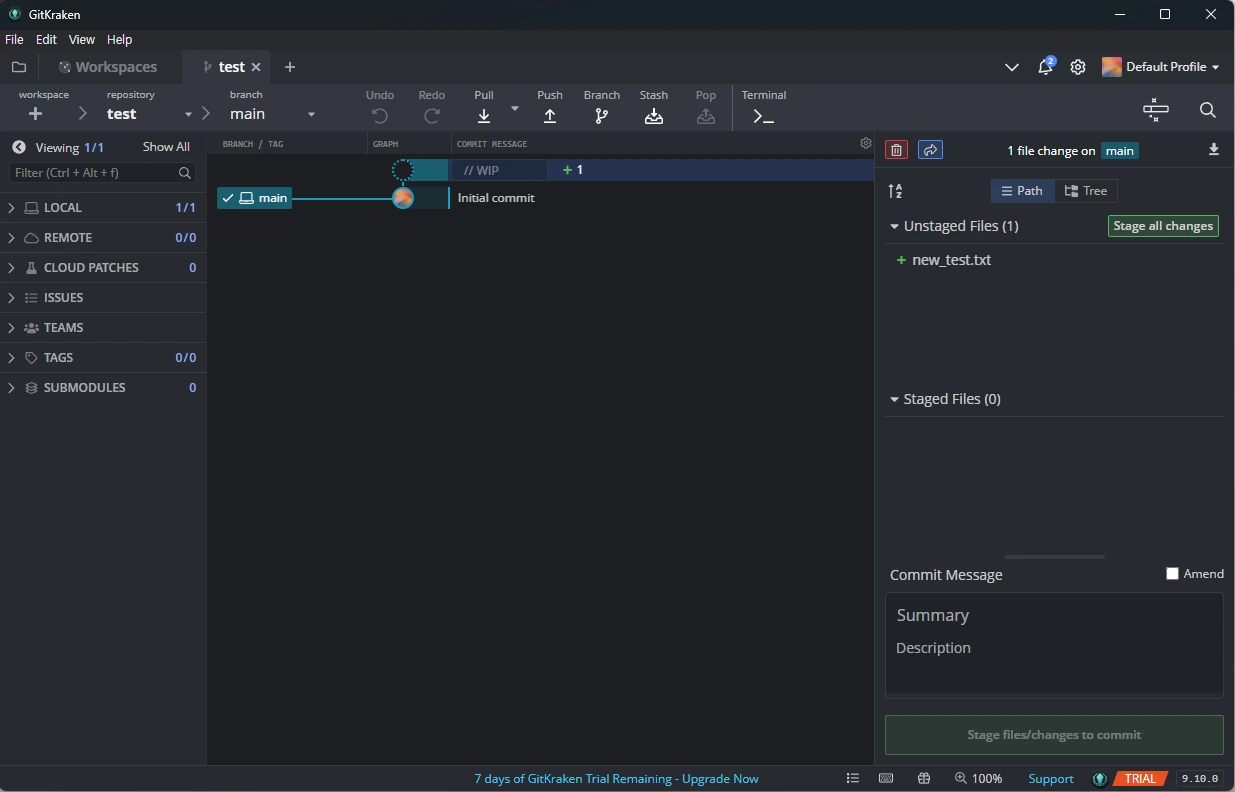Viewport: 1235px width, 792px height.
Task: Click the Pull toolbar icon
Action: click(484, 116)
